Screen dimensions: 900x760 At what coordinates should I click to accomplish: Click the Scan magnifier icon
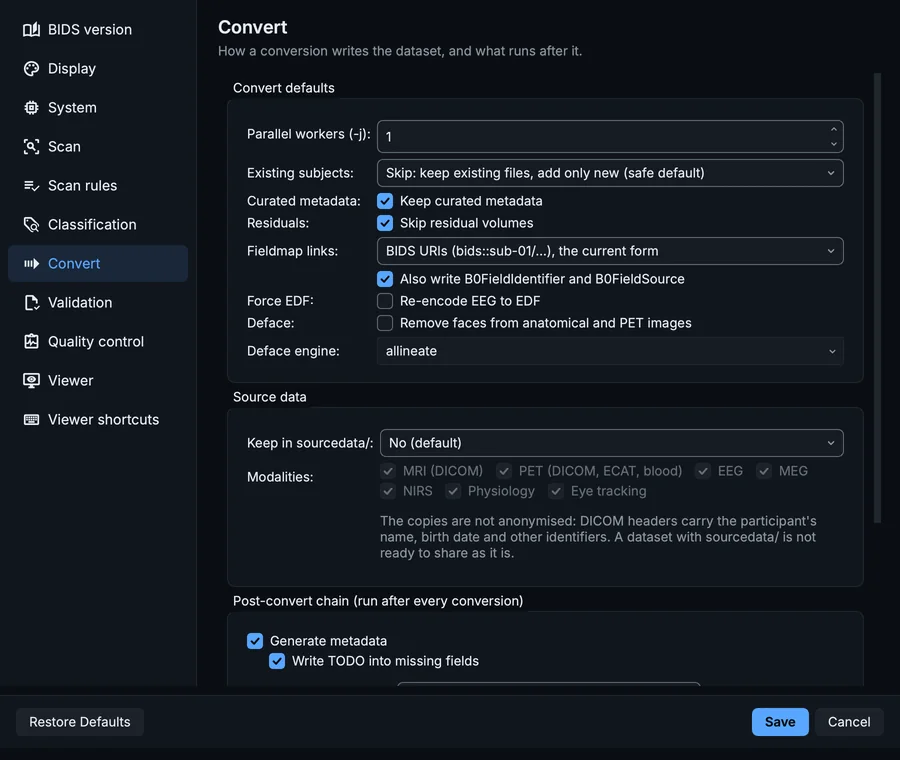click(32, 146)
